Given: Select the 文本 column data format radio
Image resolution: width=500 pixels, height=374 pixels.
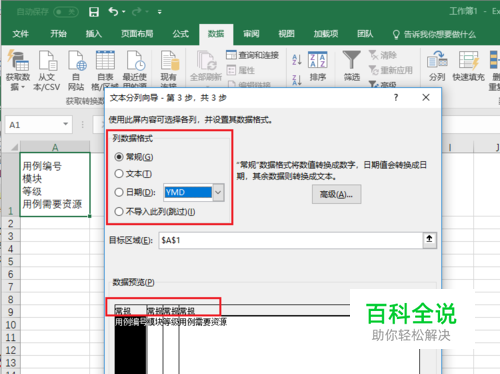Looking at the screenshot, I should 119,174.
